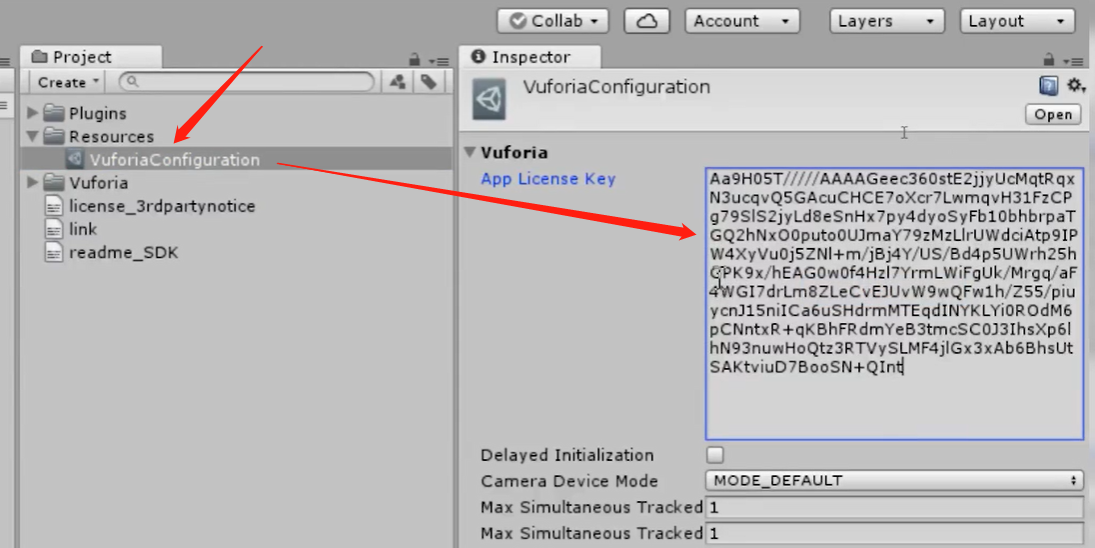This screenshot has width=1095, height=548.
Task: Click the Resources folder icon
Action: (54, 135)
